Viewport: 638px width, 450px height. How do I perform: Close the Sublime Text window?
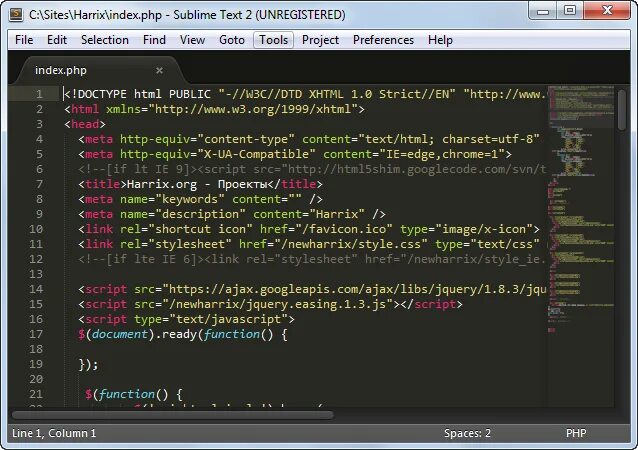tap(607, 11)
